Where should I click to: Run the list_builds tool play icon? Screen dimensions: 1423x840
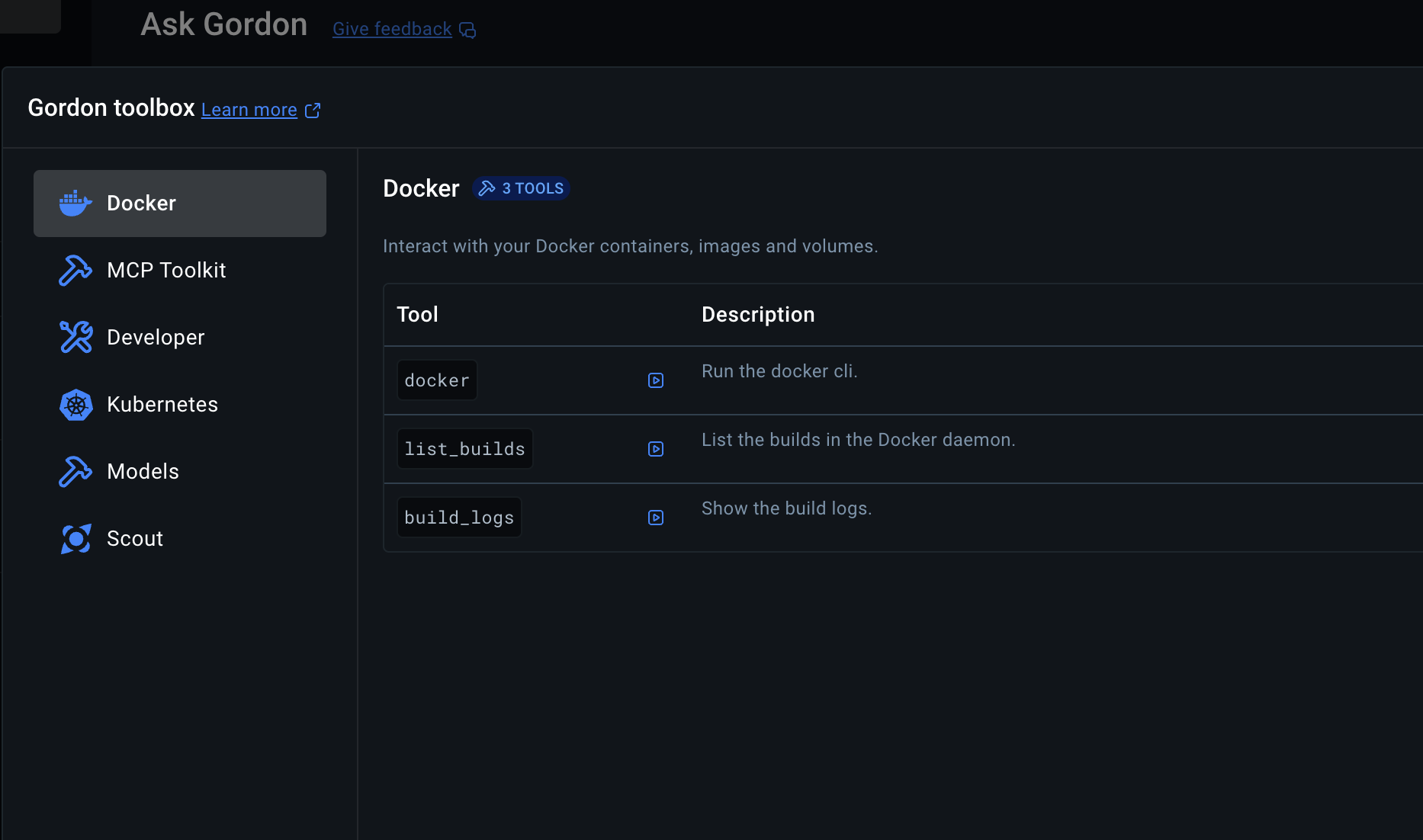[x=656, y=449]
